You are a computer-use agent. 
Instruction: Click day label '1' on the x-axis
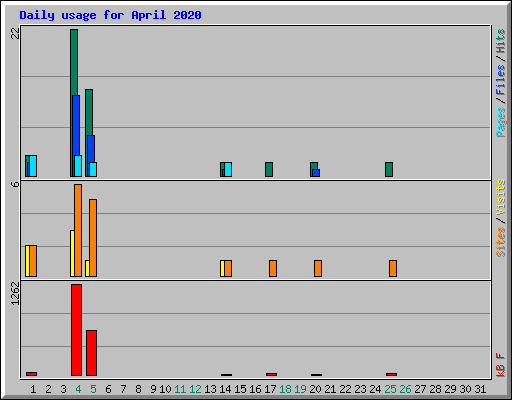[x=33, y=389]
